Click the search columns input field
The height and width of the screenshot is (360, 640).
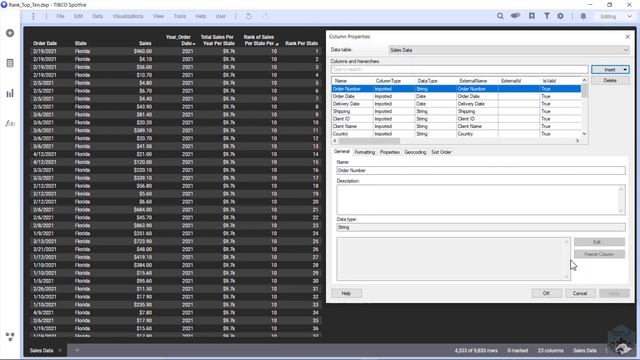coord(460,69)
